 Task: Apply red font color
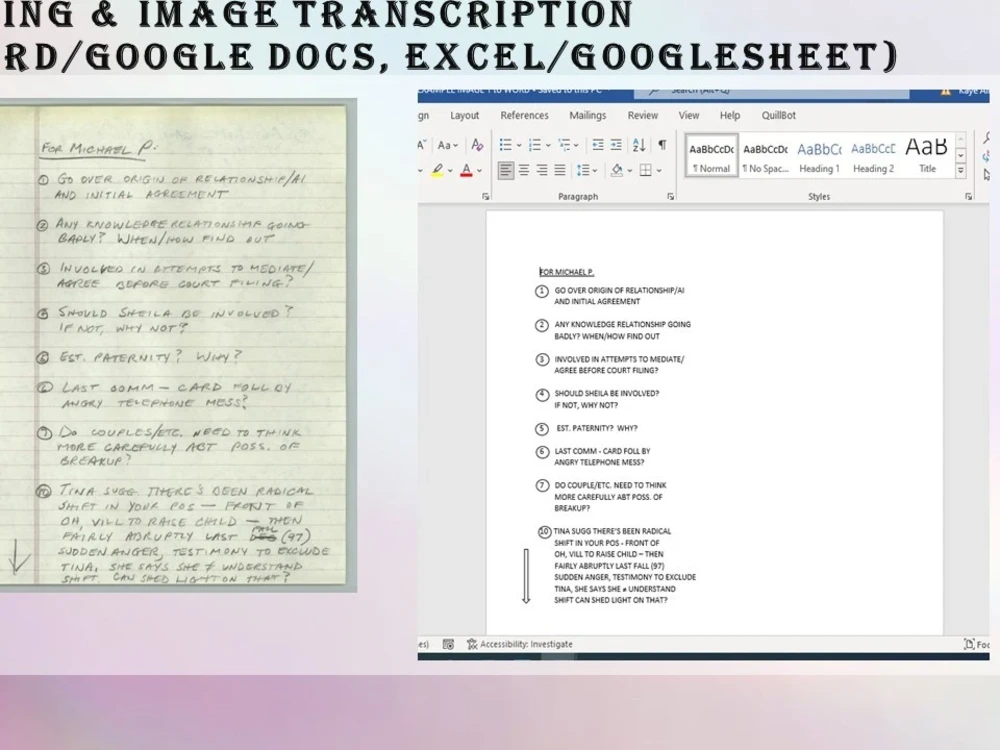coord(466,170)
